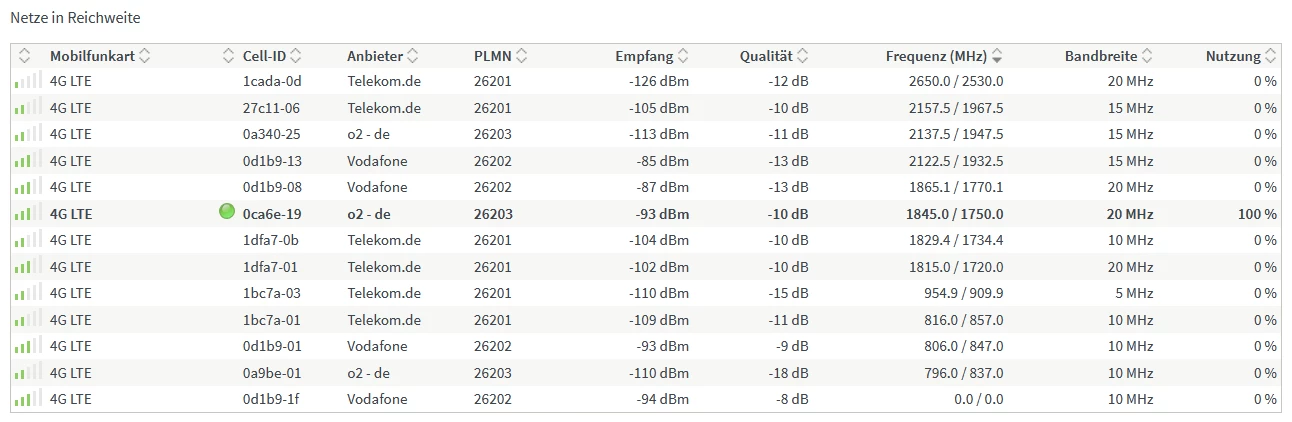Select Vodafone cell 0d1b9-13 row
Screen dimensions: 1292x422
[x=271, y=160]
